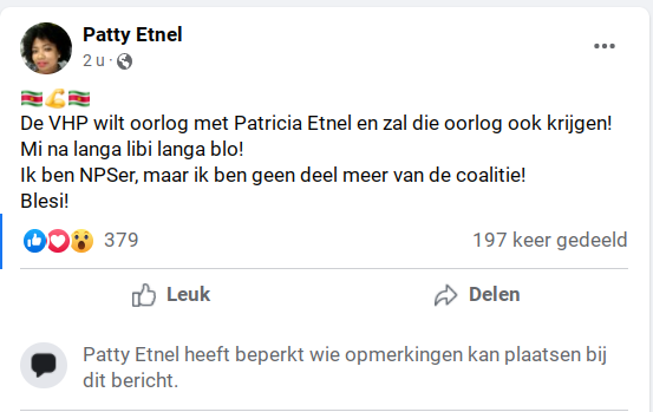The image size is (653, 412).
Task: Click the blue thumbs-up reaction icon
Action: (35, 241)
